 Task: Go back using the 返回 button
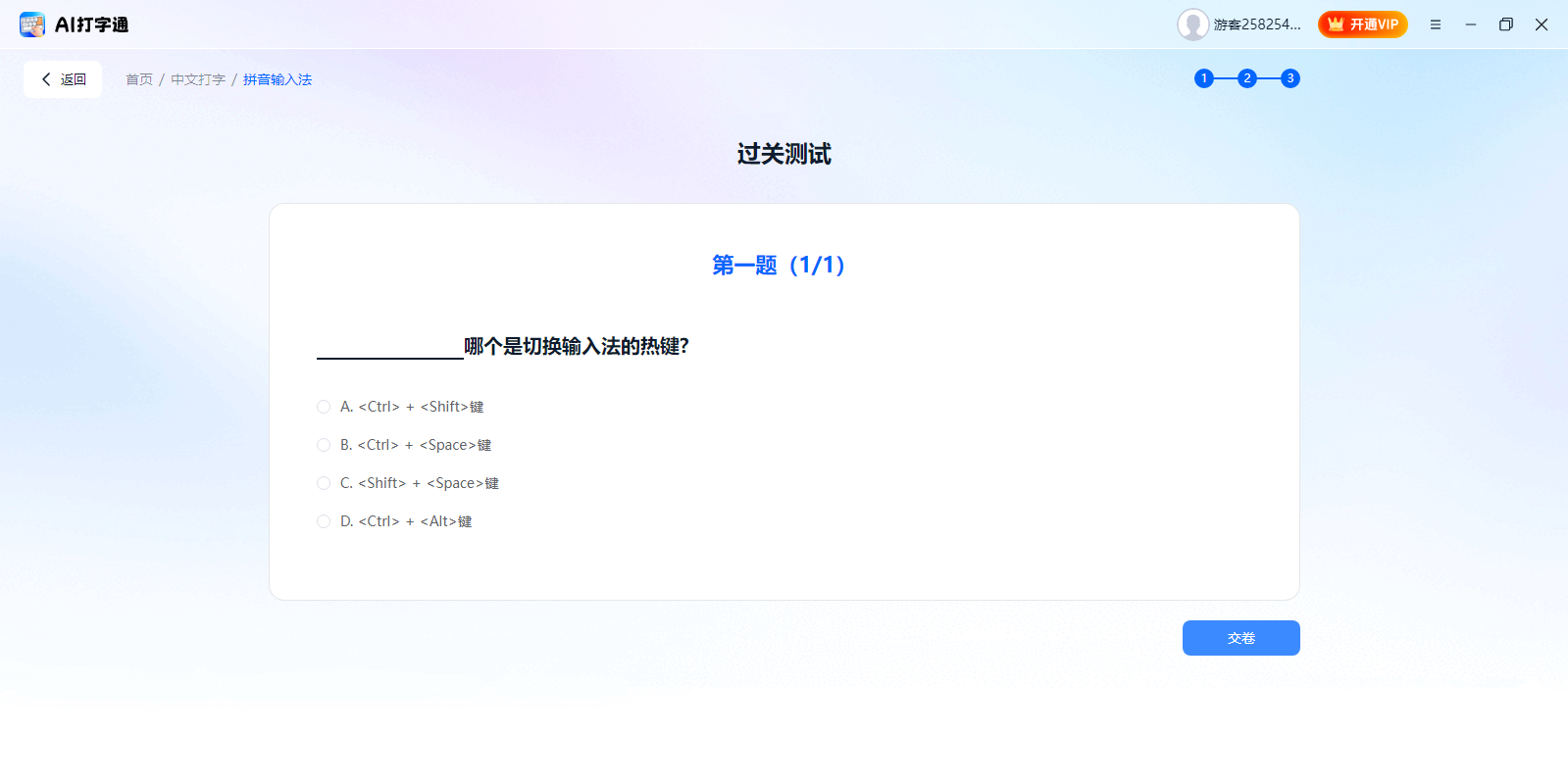[x=63, y=79]
